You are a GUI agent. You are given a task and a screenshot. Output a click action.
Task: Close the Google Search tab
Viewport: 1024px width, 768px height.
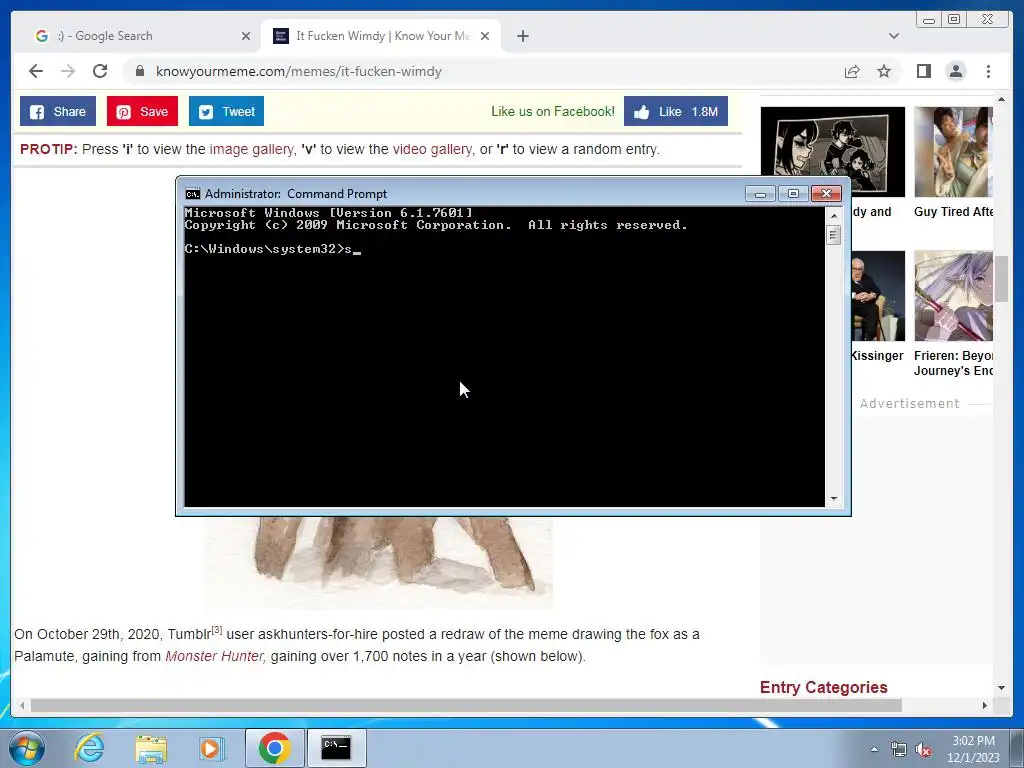tap(246, 36)
